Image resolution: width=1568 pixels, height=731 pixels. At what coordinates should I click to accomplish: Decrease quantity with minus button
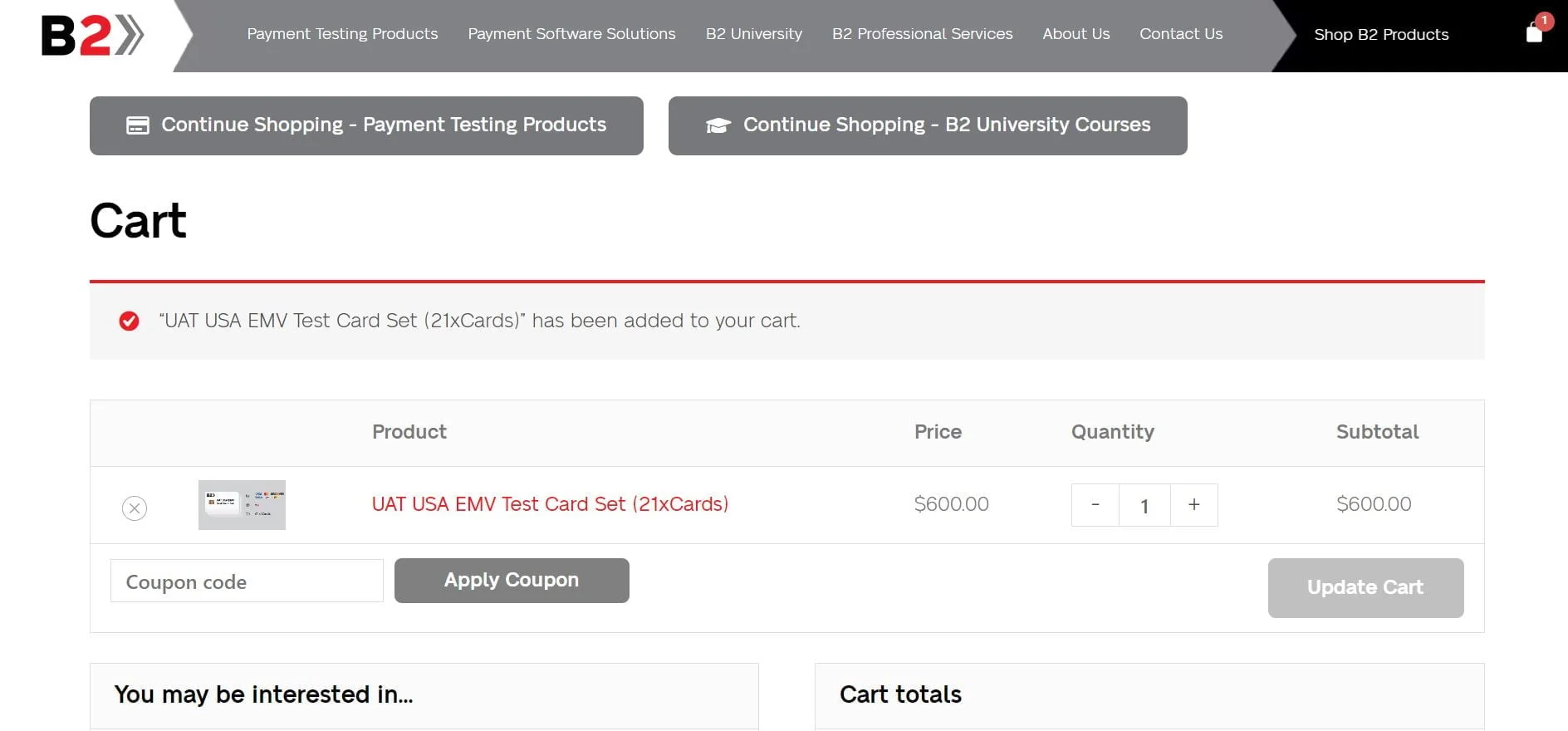(1095, 505)
